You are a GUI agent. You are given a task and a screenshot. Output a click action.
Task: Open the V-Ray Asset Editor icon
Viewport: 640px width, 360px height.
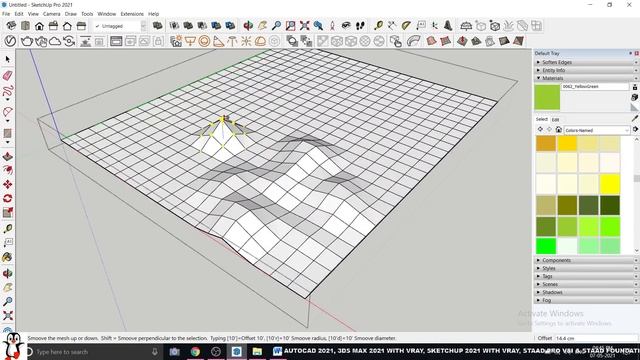click(10, 41)
